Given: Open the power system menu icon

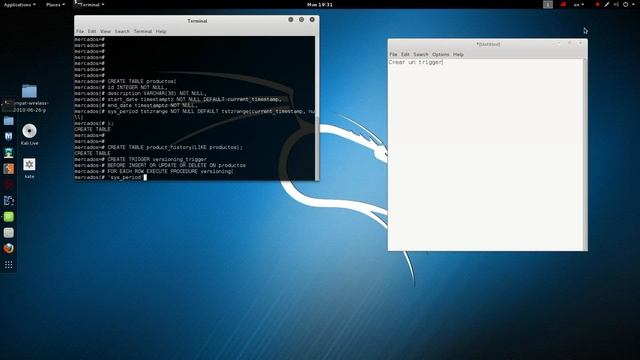Looking at the screenshot, I should point(628,4).
